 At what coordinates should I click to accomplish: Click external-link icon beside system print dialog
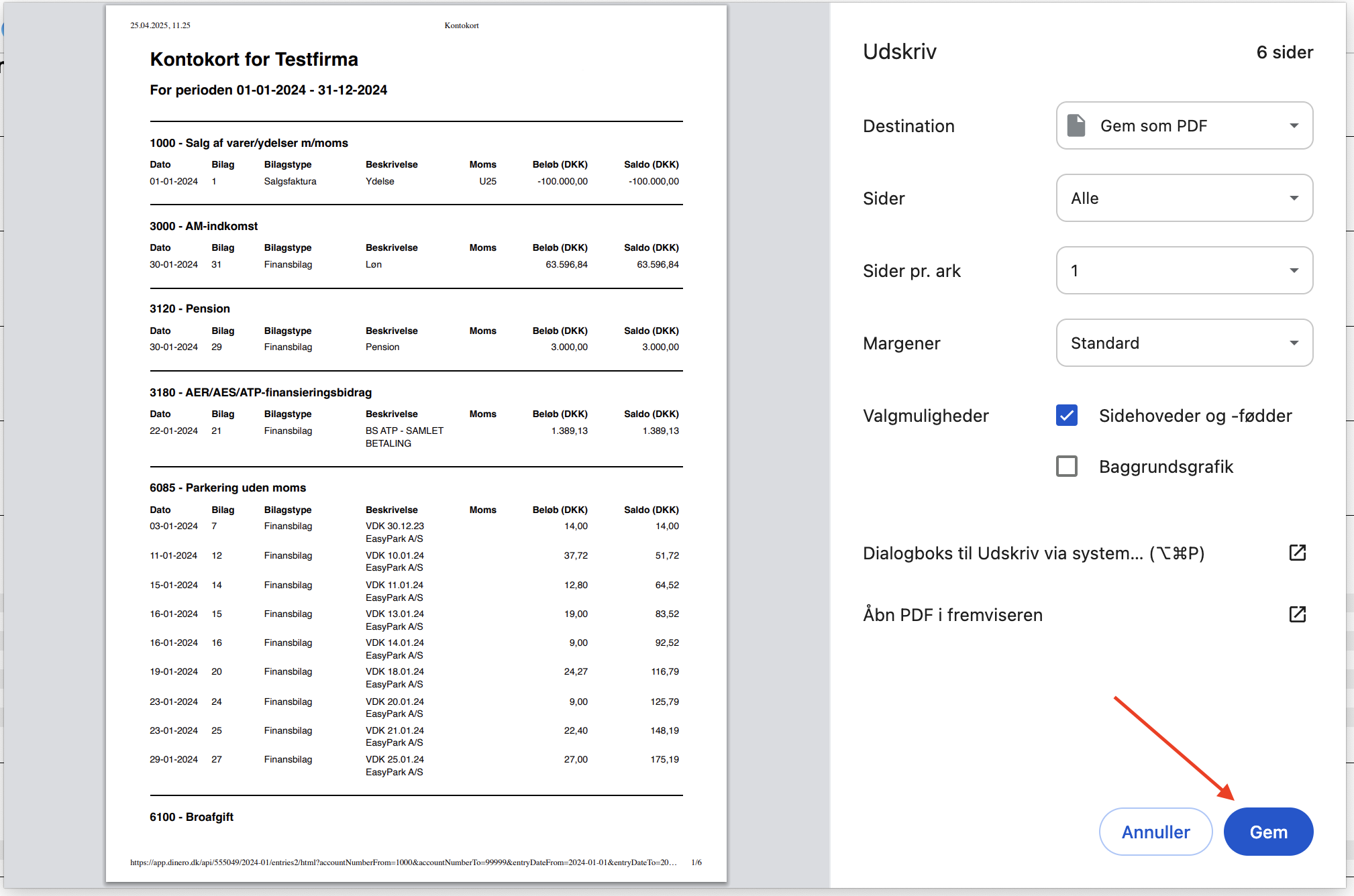click(1297, 553)
